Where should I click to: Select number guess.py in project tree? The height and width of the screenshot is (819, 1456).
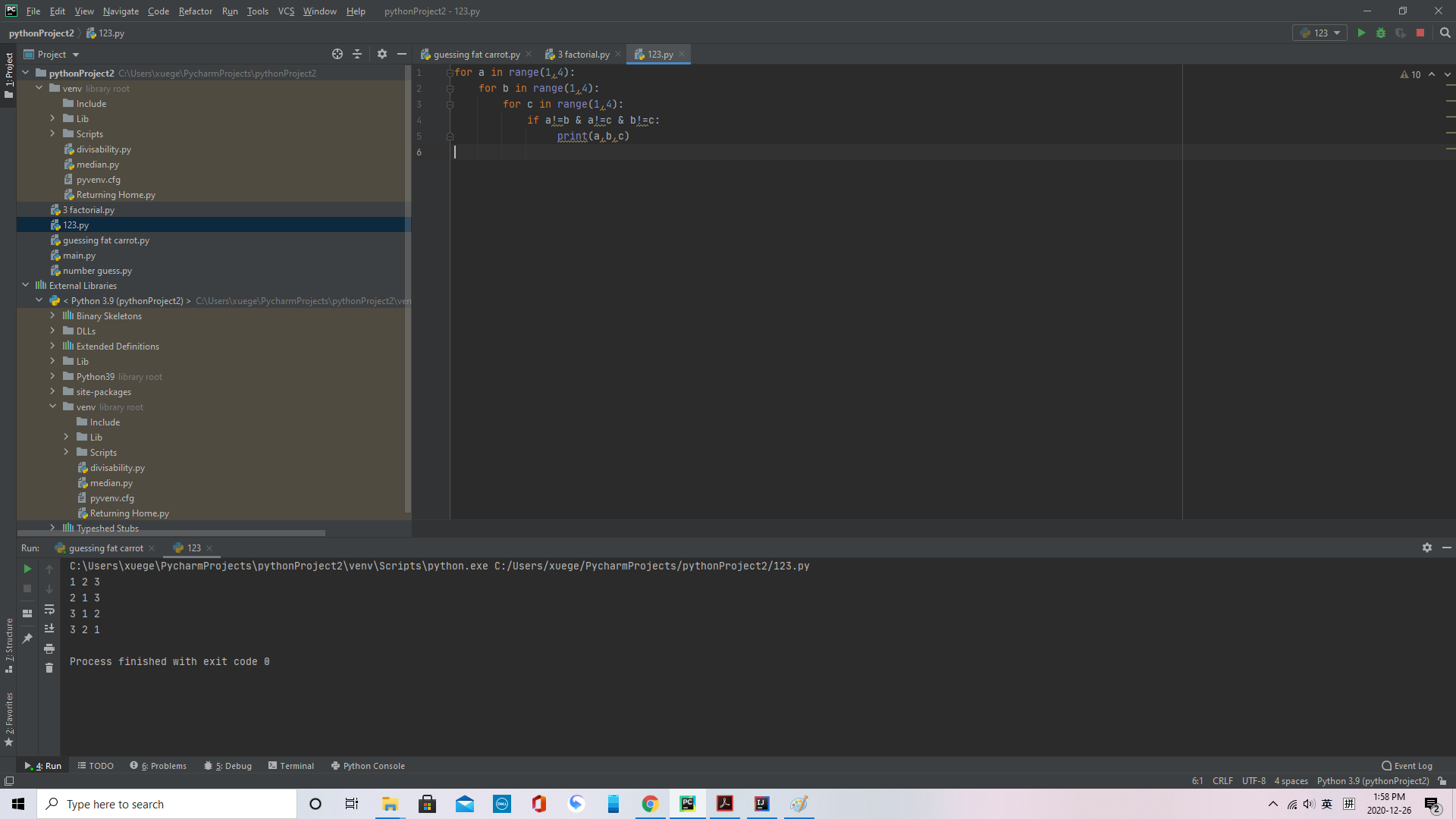(97, 271)
